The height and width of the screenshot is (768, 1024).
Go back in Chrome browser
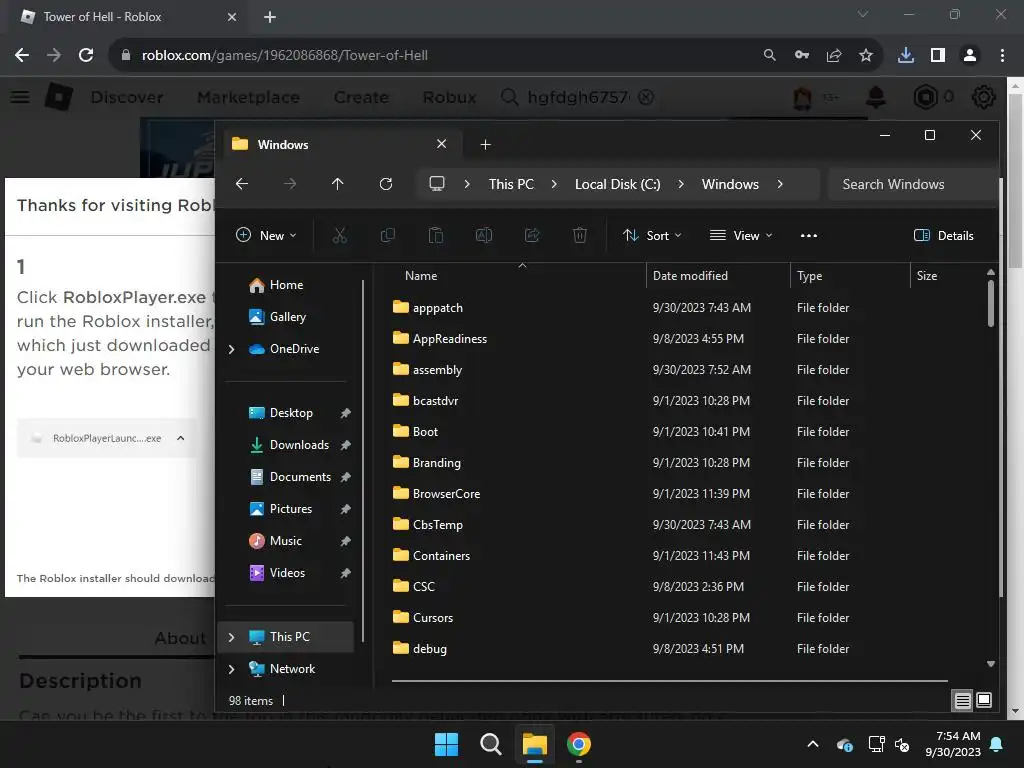point(22,56)
